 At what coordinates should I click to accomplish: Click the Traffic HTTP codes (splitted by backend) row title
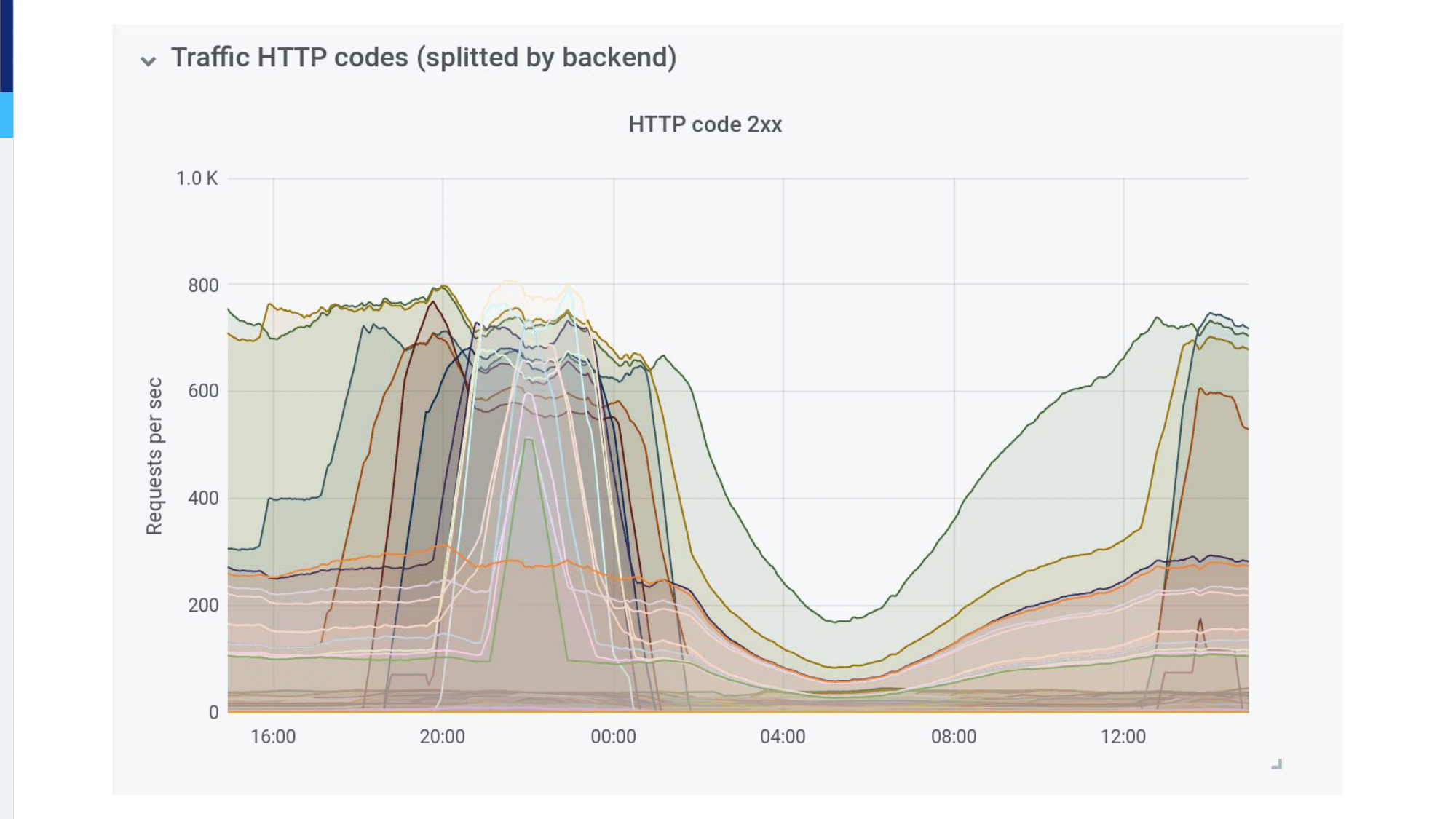(424, 58)
